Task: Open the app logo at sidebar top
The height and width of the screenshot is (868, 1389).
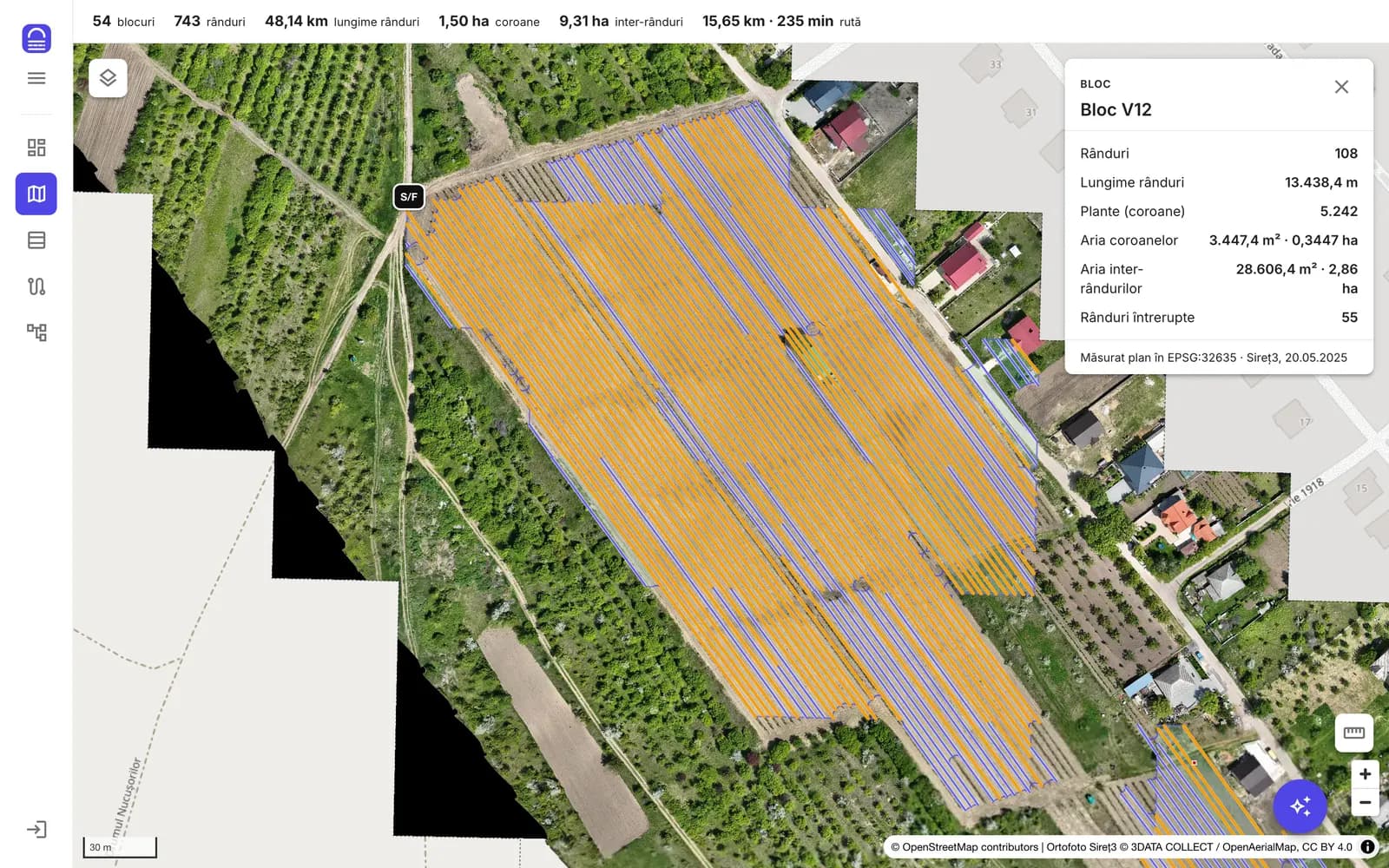Action: coord(36,38)
